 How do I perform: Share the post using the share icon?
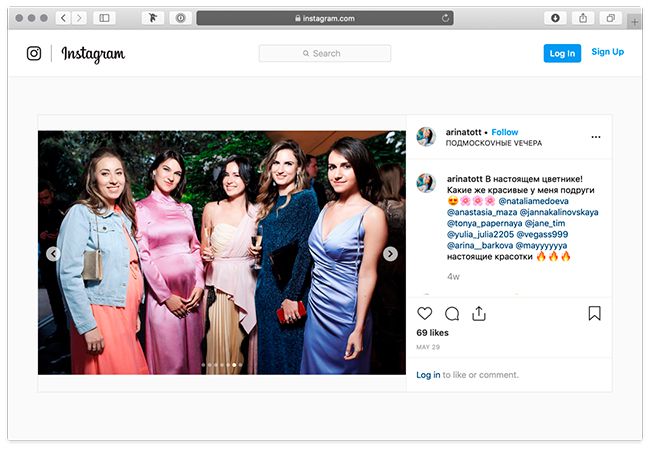(479, 313)
